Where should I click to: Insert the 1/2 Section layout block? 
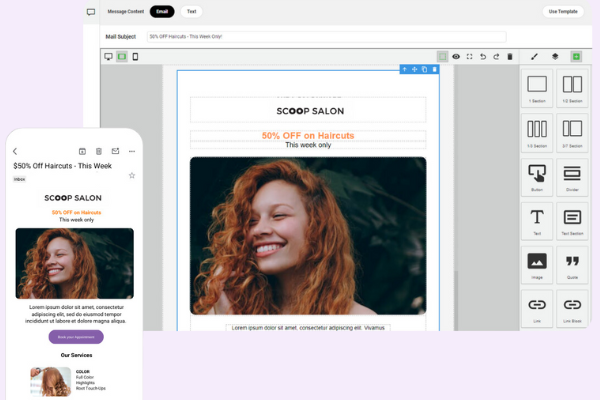point(572,88)
